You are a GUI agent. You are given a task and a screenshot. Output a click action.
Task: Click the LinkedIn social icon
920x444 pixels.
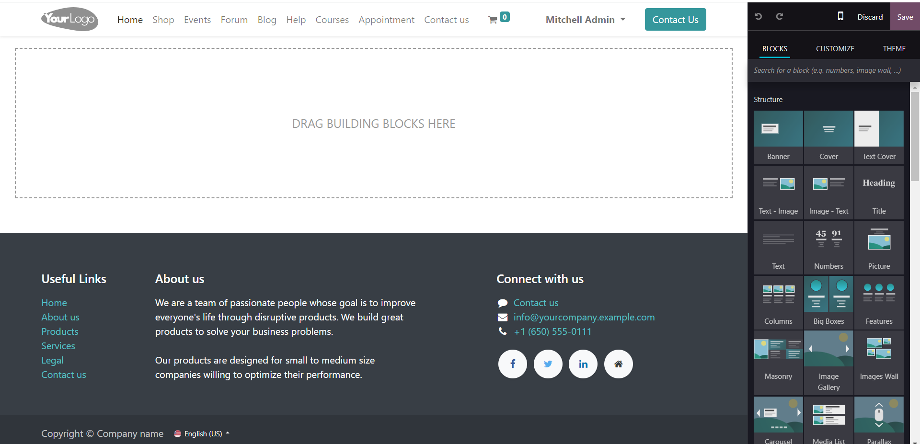583,364
